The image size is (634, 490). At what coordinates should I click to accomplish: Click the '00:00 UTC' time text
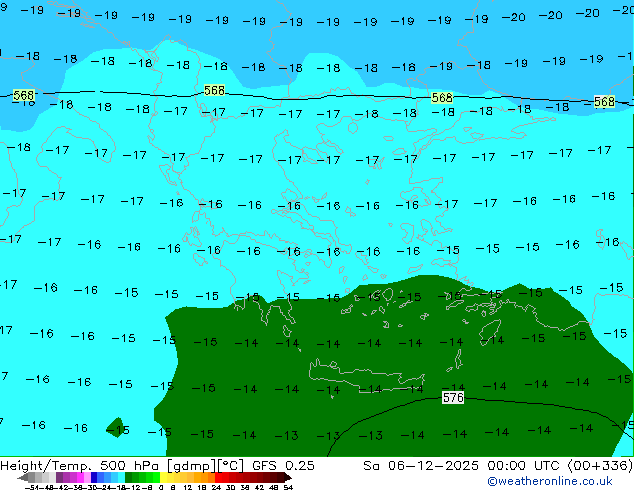click(x=525, y=466)
